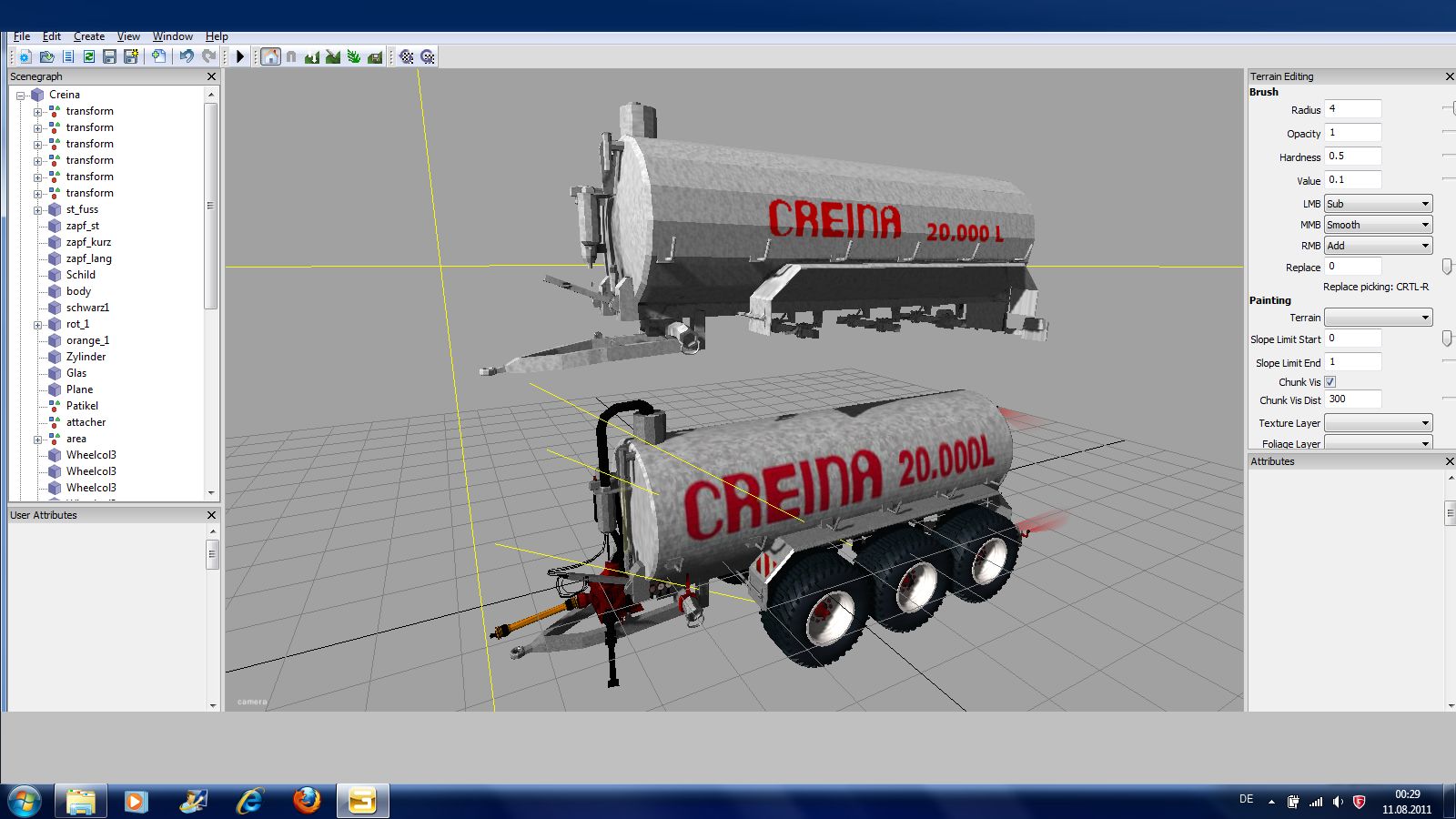Screen dimensions: 1456x819
Task: Select the zapf_lang node
Action: [88, 258]
